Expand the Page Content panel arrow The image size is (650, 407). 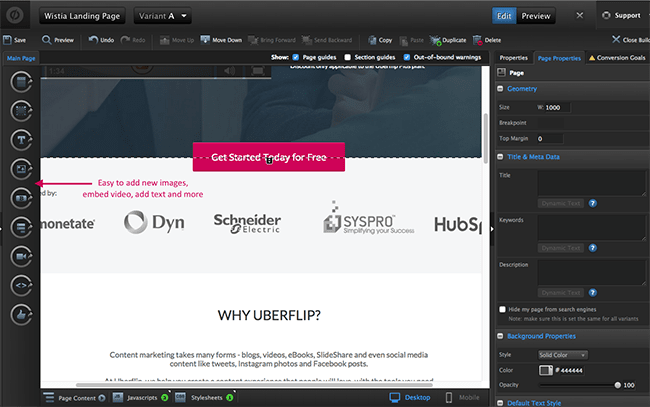click(102, 398)
